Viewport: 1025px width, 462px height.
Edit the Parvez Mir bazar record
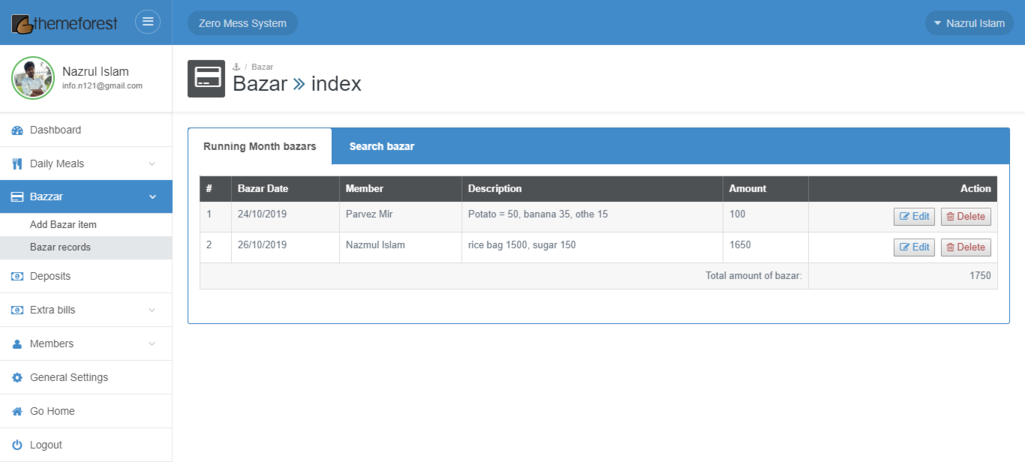pos(913,217)
